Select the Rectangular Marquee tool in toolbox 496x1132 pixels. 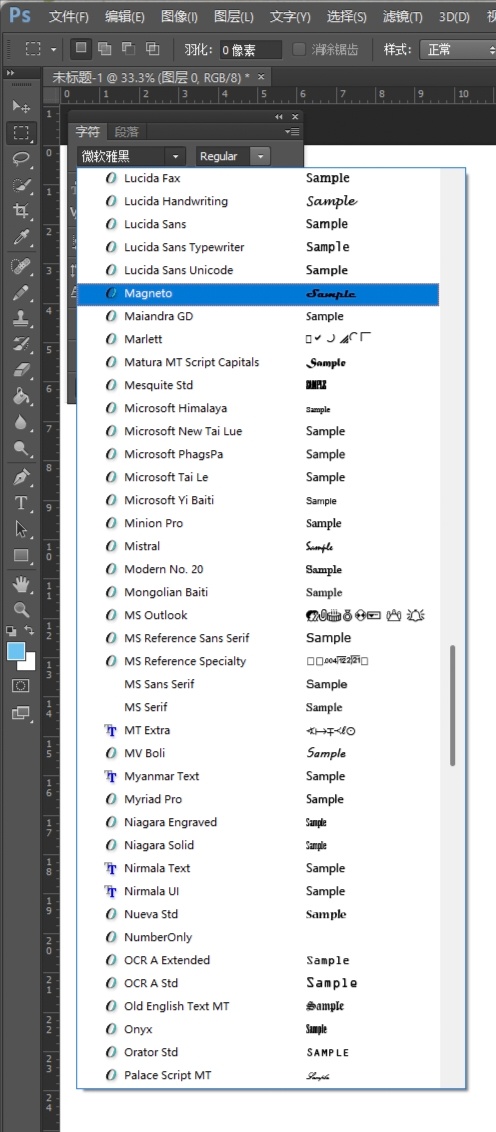coord(21,132)
